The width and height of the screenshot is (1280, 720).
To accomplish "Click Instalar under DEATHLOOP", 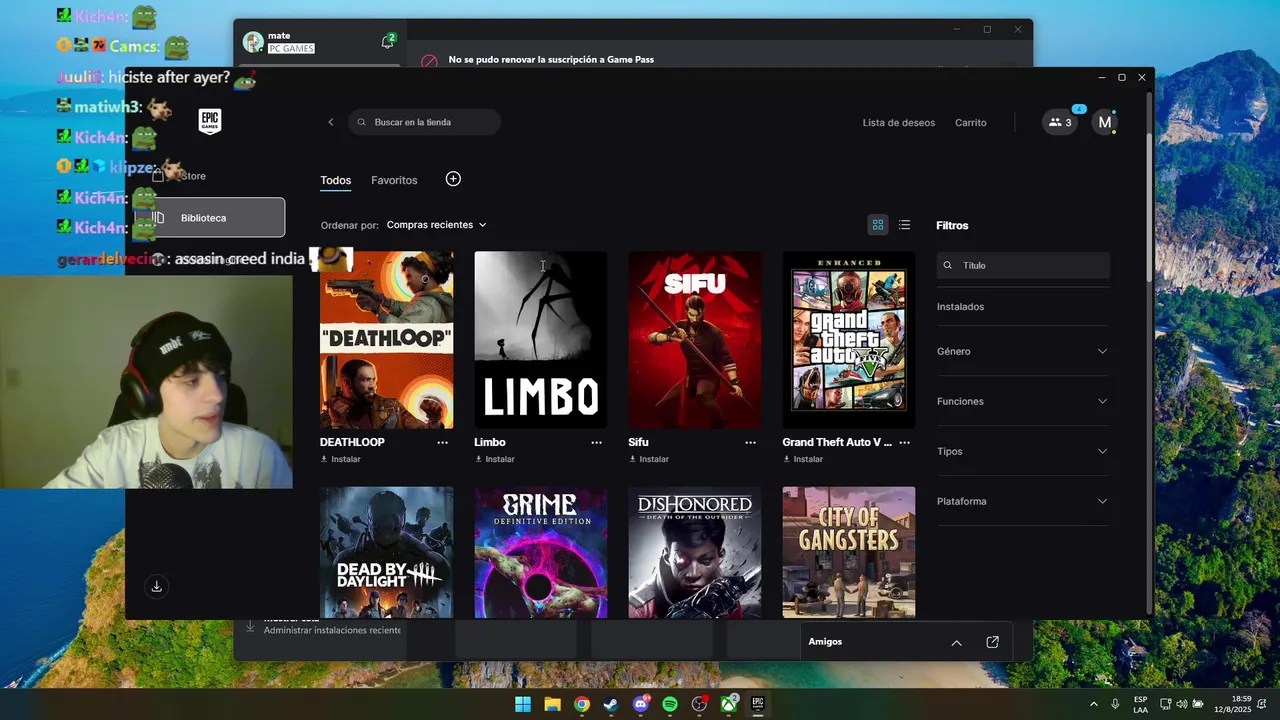I will pos(341,459).
